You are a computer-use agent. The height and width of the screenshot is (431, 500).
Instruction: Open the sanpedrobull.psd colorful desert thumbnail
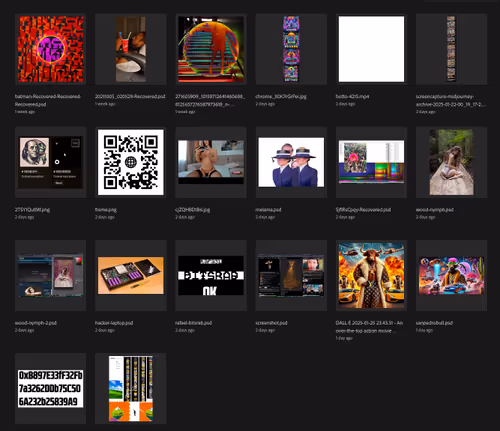click(451, 275)
